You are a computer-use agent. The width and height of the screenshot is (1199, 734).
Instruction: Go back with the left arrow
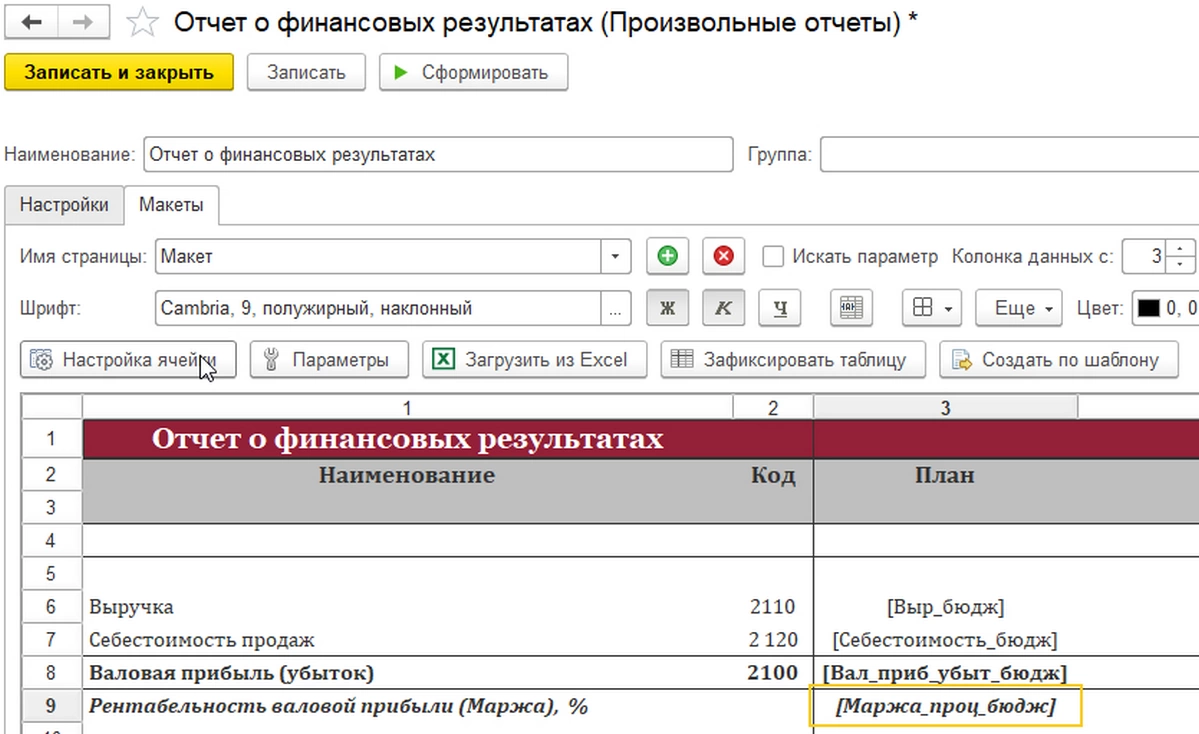click(x=31, y=22)
